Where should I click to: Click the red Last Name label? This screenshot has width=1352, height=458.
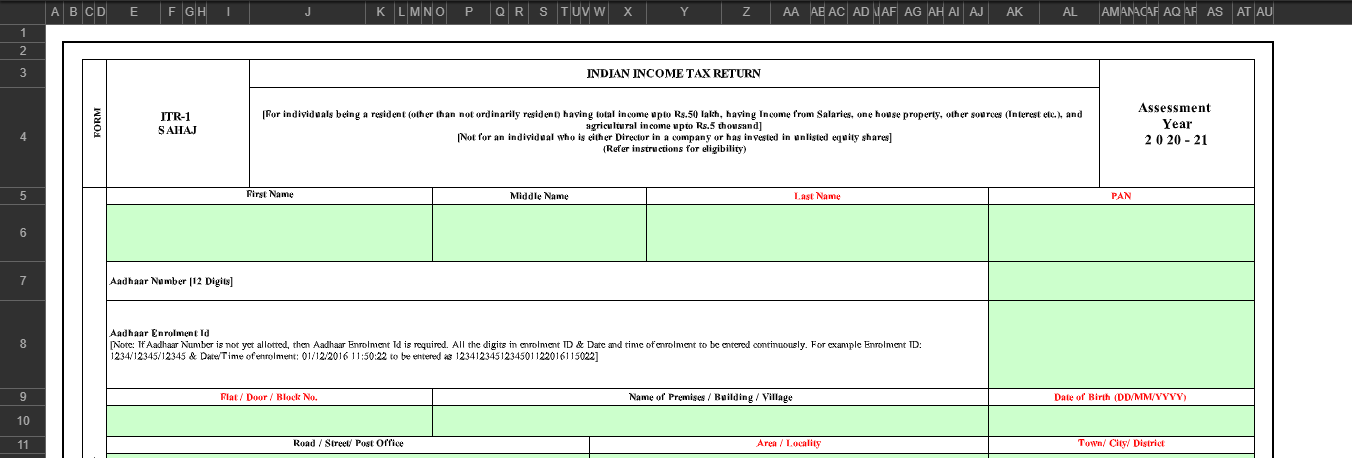(x=818, y=196)
